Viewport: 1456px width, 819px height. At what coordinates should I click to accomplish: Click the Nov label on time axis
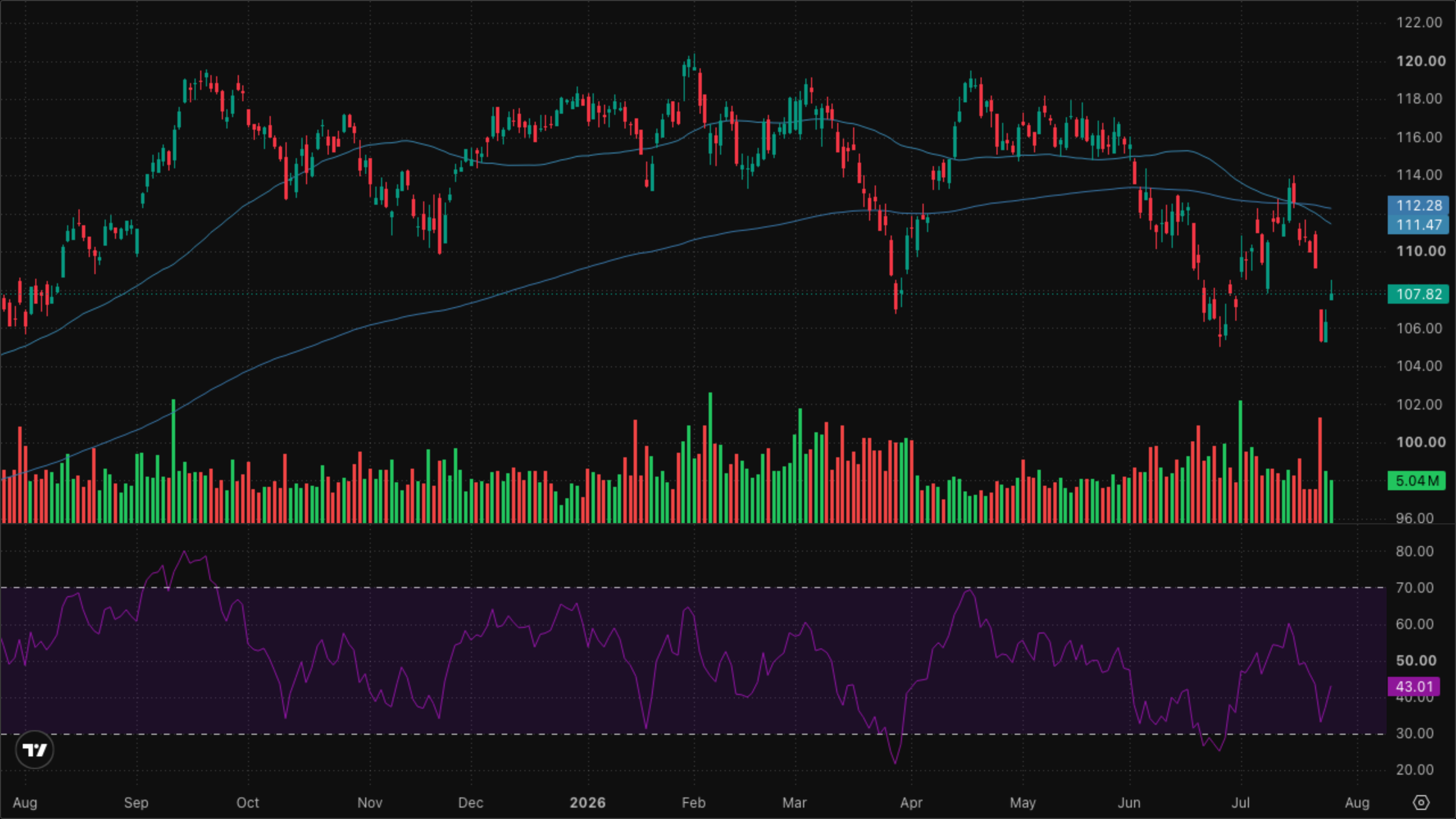[370, 803]
